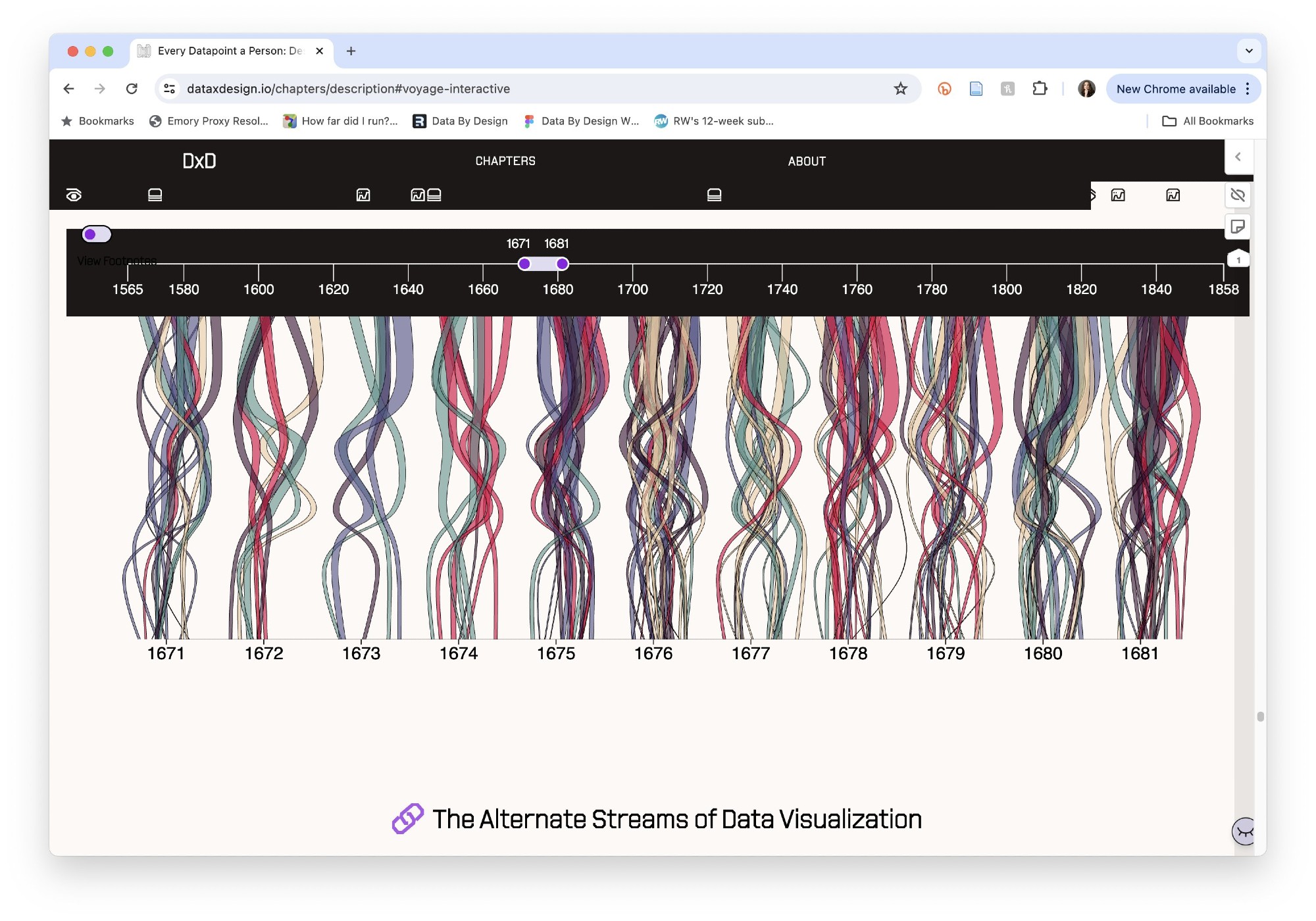Image resolution: width=1316 pixels, height=921 pixels.
Task: Click the first chart icon in progress bar
Action: coord(363,195)
